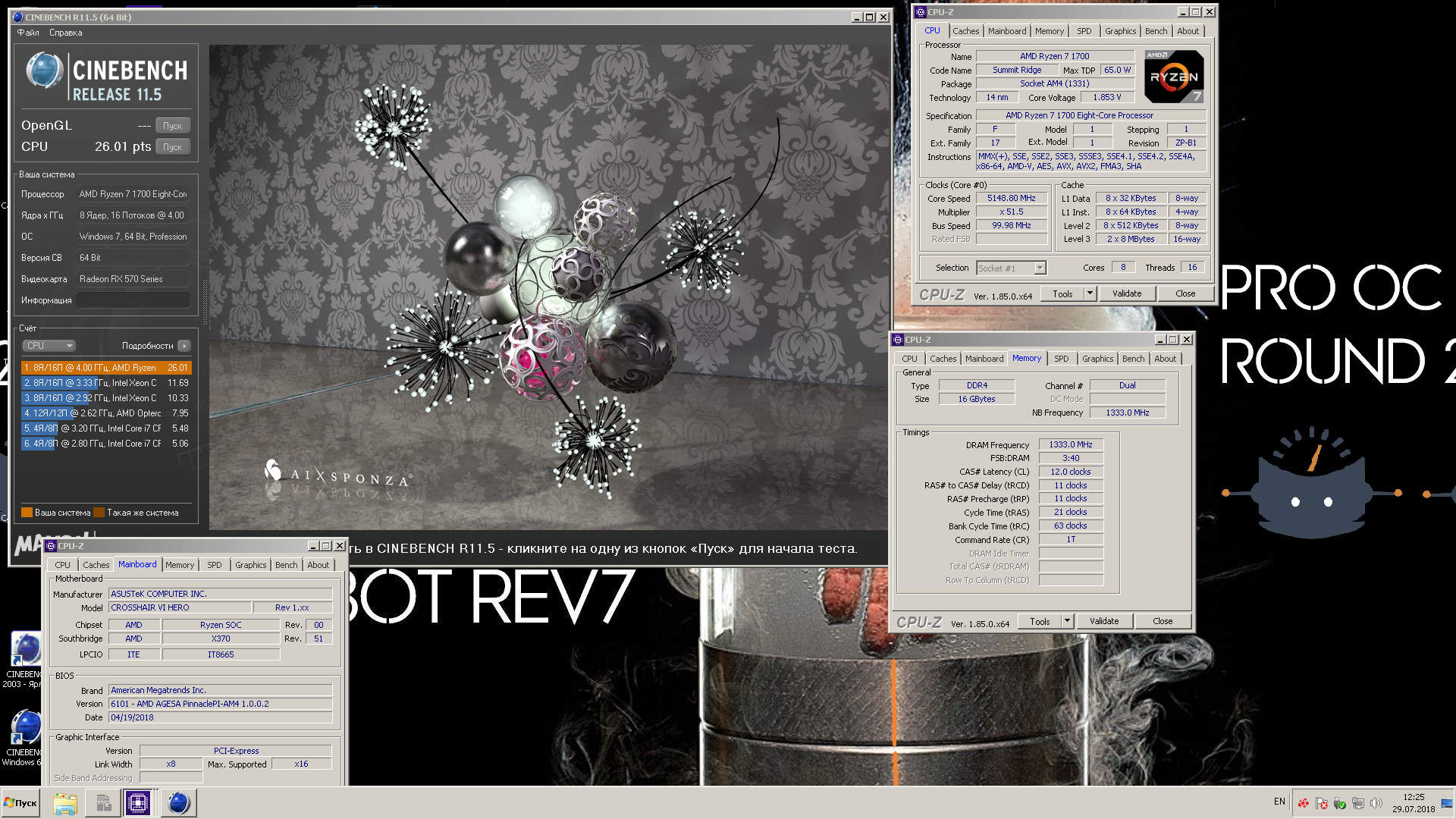Click the AMD Ryzen 7 logo badge
The width and height of the screenshot is (1456, 819).
[x=1173, y=77]
